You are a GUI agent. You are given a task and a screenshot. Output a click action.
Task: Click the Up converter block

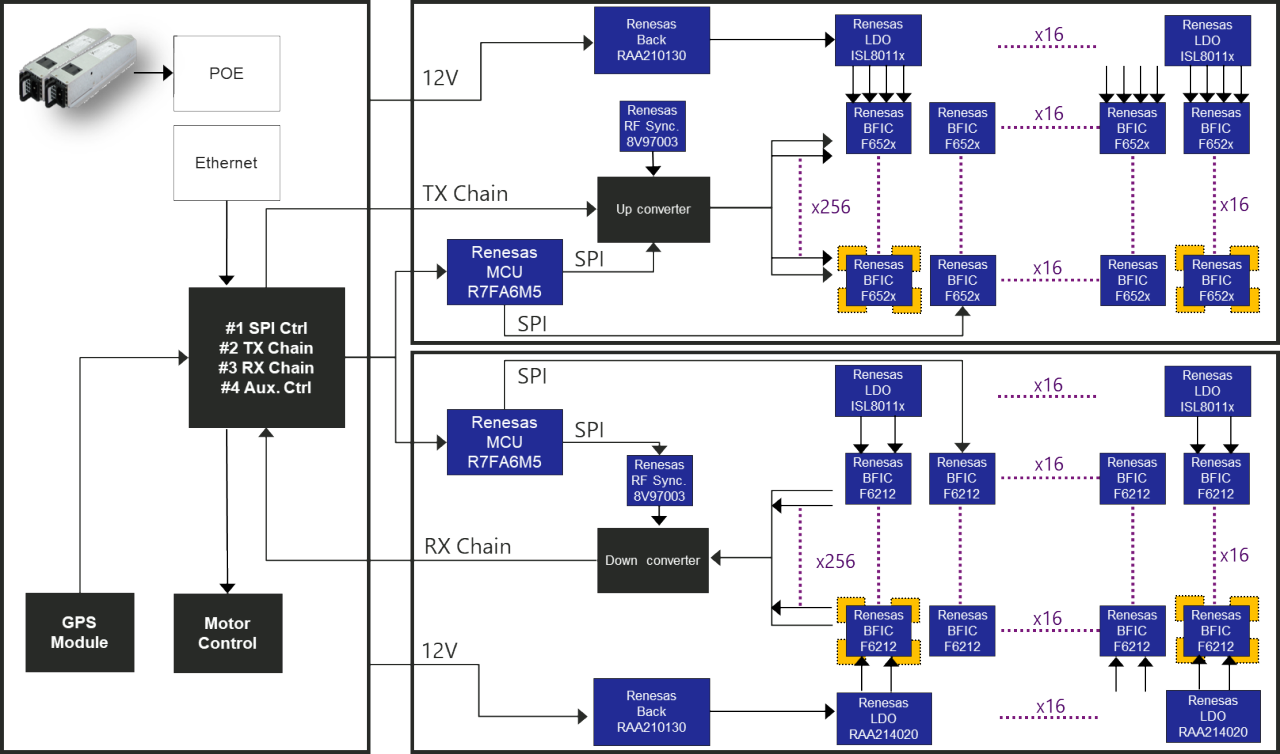click(653, 209)
